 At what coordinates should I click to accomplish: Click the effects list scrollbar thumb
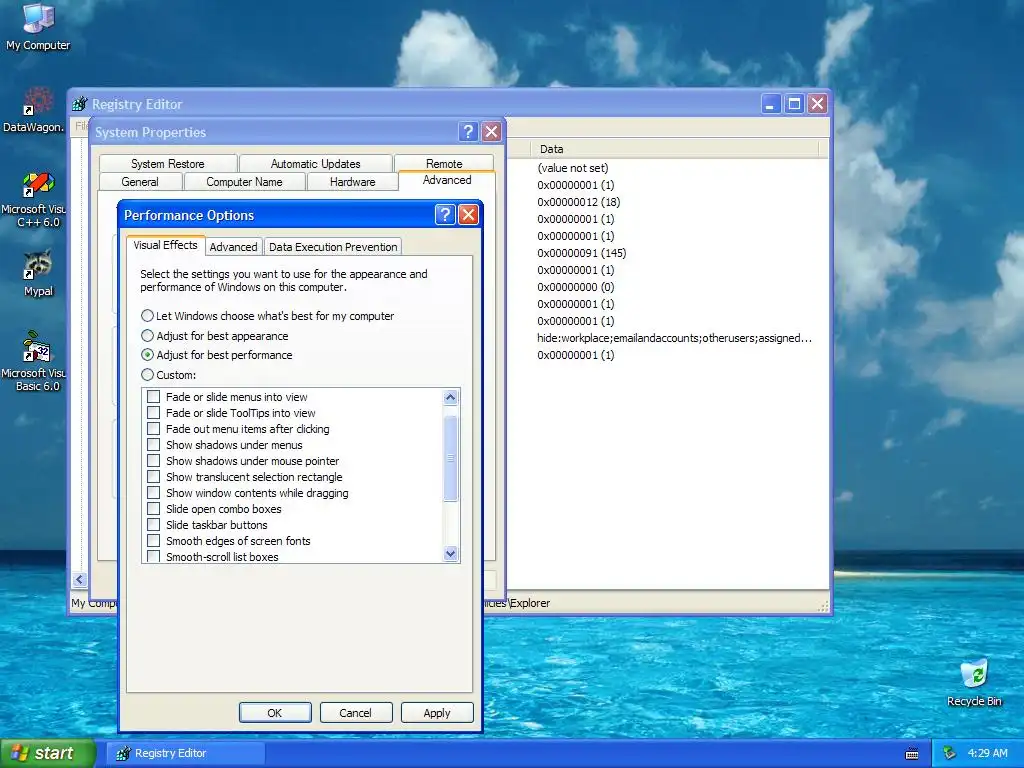point(450,458)
